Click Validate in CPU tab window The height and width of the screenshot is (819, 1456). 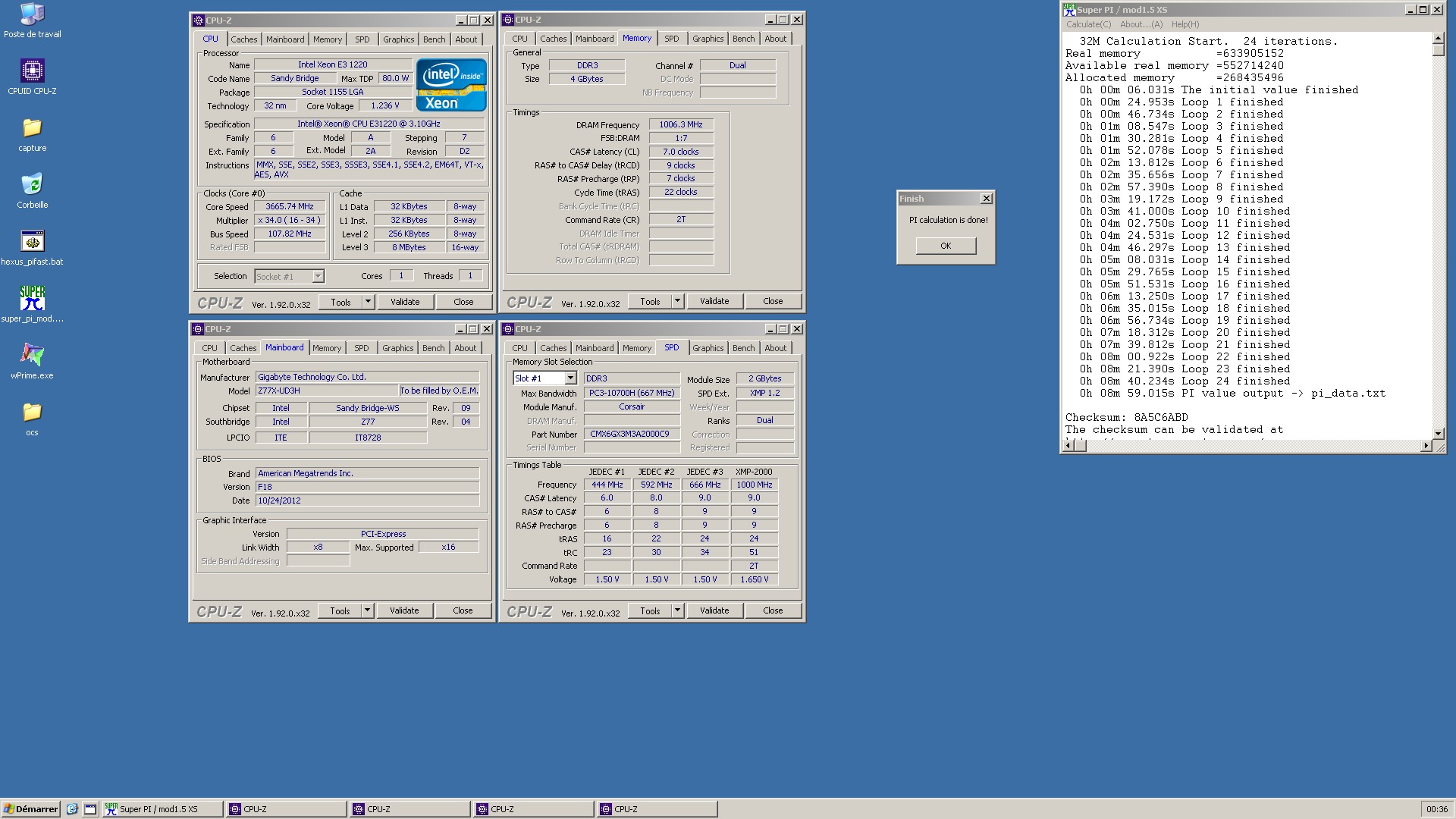point(405,302)
